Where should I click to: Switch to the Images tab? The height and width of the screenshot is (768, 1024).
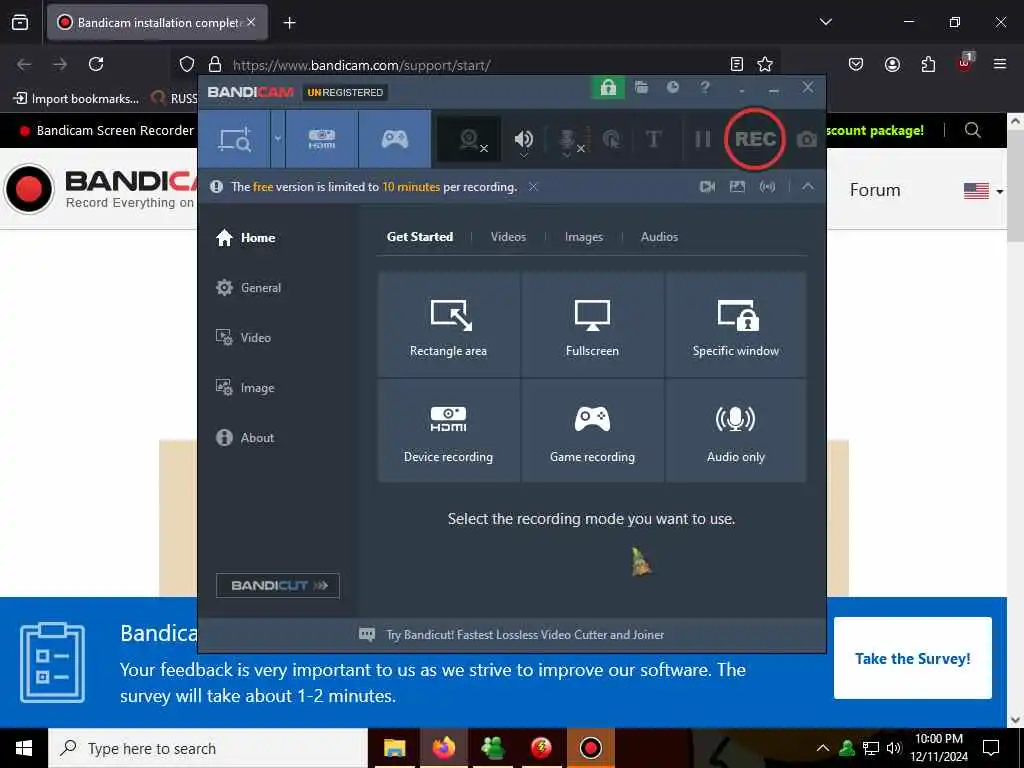[584, 237]
